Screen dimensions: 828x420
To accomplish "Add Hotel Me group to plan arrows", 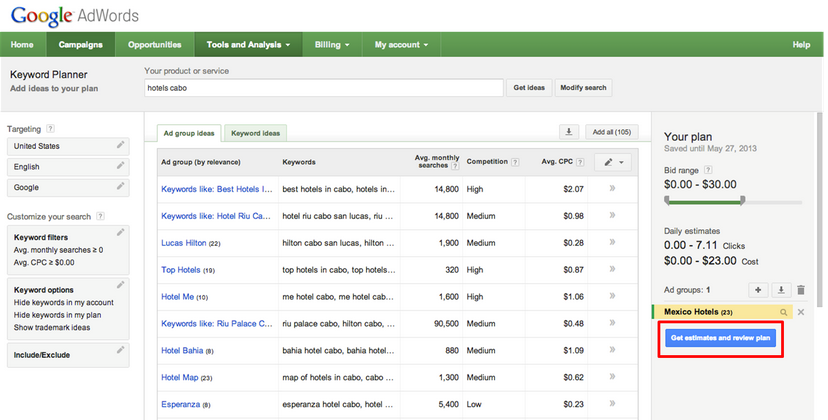I will 613,296.
